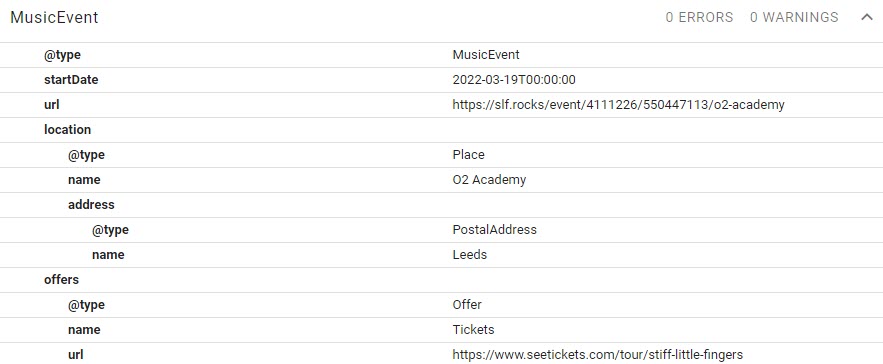
Task: Click the PostalAddress type value
Action: (x=494, y=230)
